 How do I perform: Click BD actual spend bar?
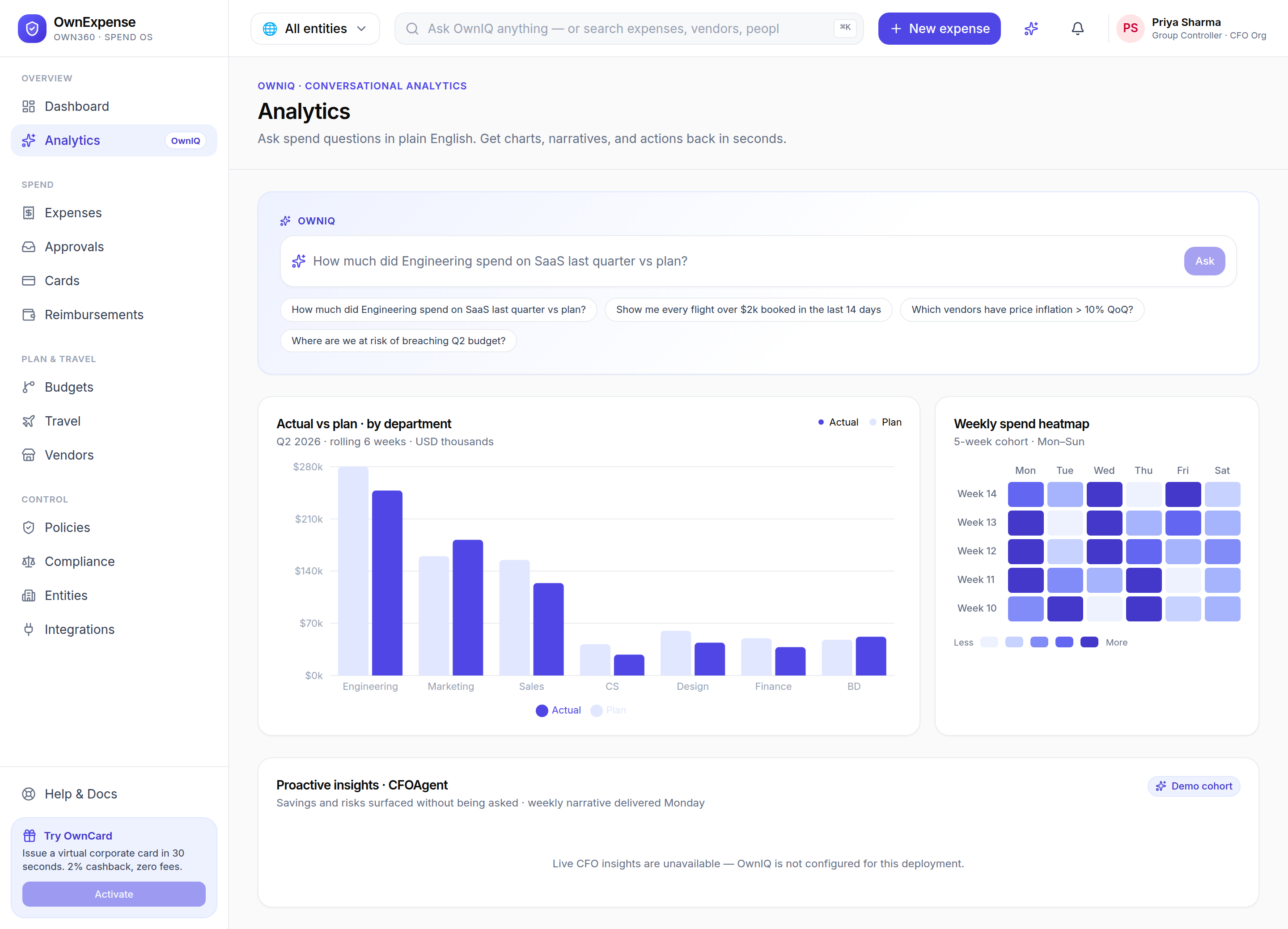(x=871, y=656)
